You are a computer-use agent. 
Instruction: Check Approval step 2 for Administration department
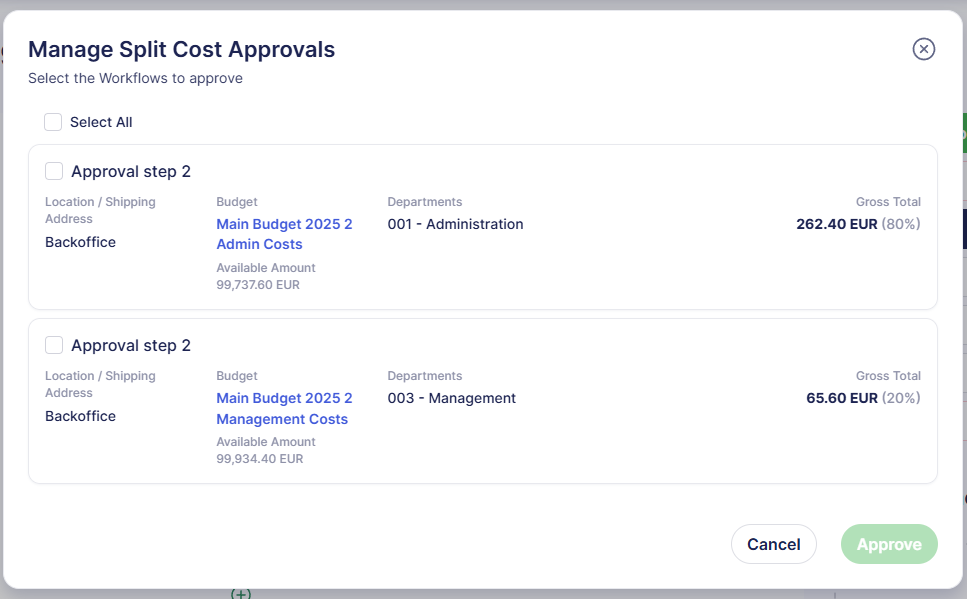54,171
